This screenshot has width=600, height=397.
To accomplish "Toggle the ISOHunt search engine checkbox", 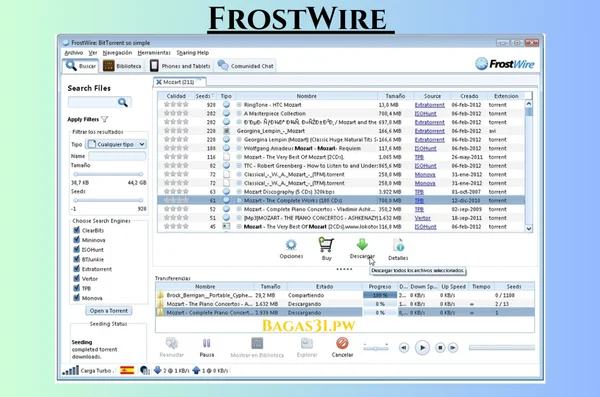I will [76, 249].
